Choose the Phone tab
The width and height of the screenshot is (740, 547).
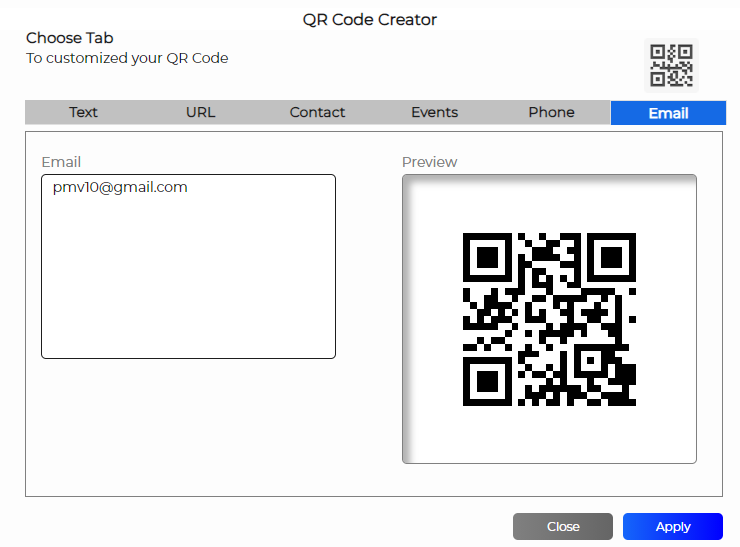pyautogui.click(x=552, y=112)
